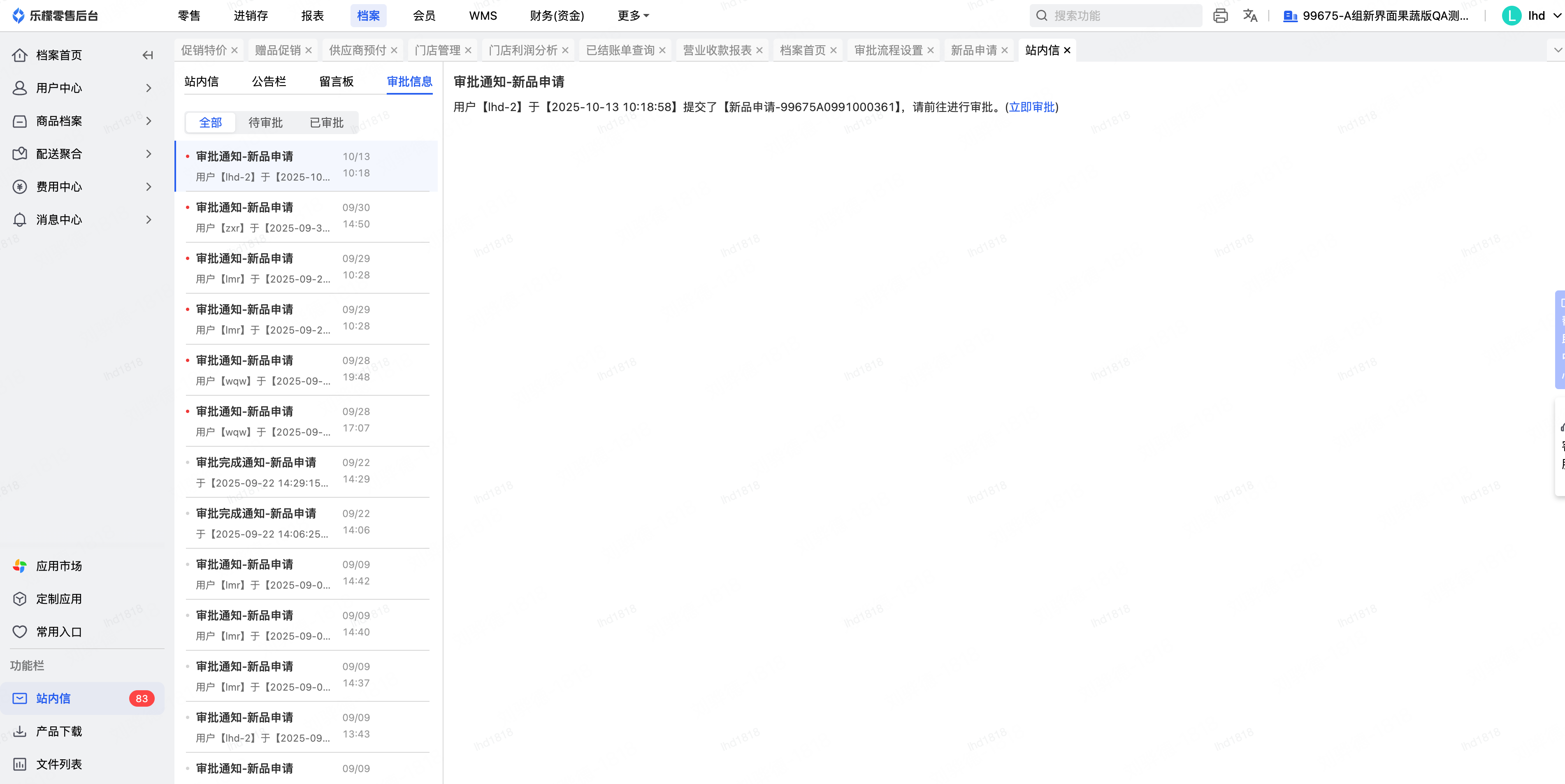Open 应用市场 from the sidebar
1565x784 pixels.
pos(59,566)
